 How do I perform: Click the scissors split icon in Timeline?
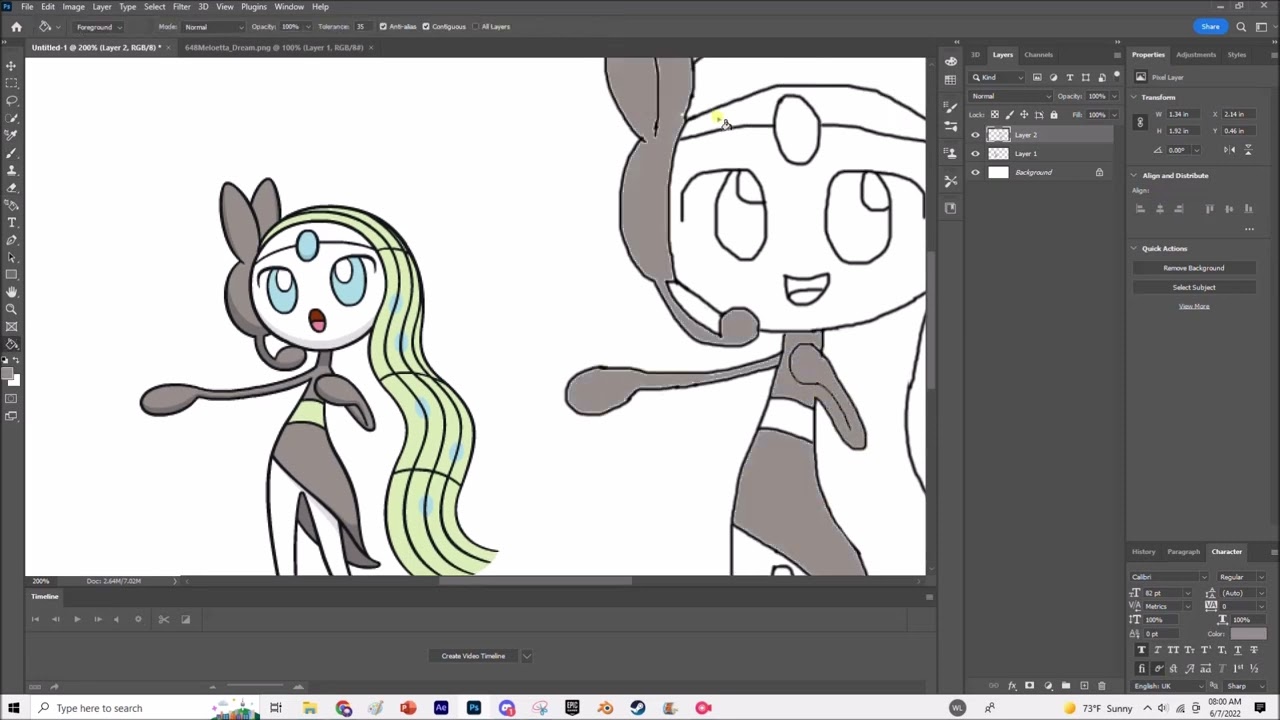[x=164, y=619]
